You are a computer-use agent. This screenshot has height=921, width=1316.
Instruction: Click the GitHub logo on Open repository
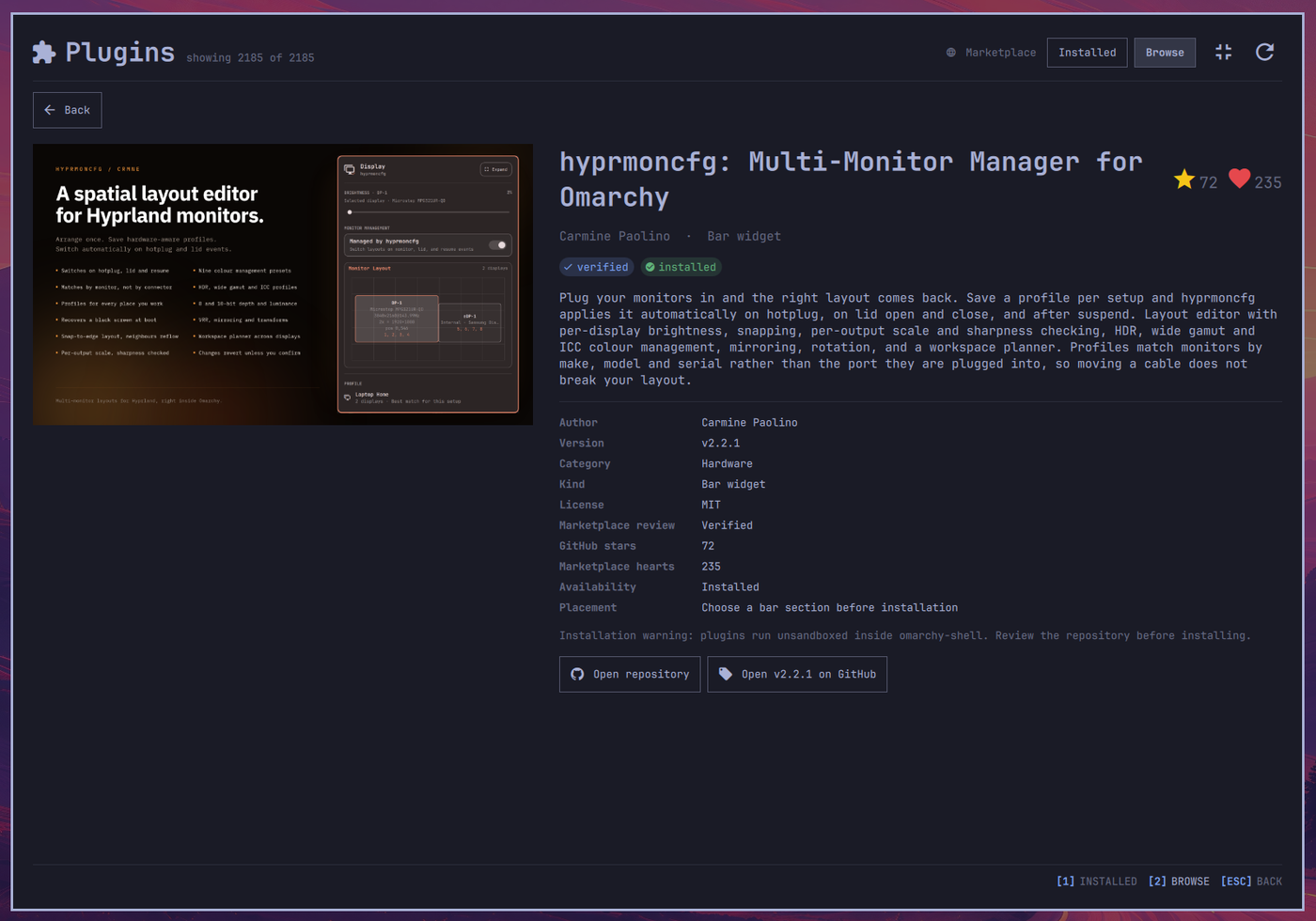click(x=577, y=674)
